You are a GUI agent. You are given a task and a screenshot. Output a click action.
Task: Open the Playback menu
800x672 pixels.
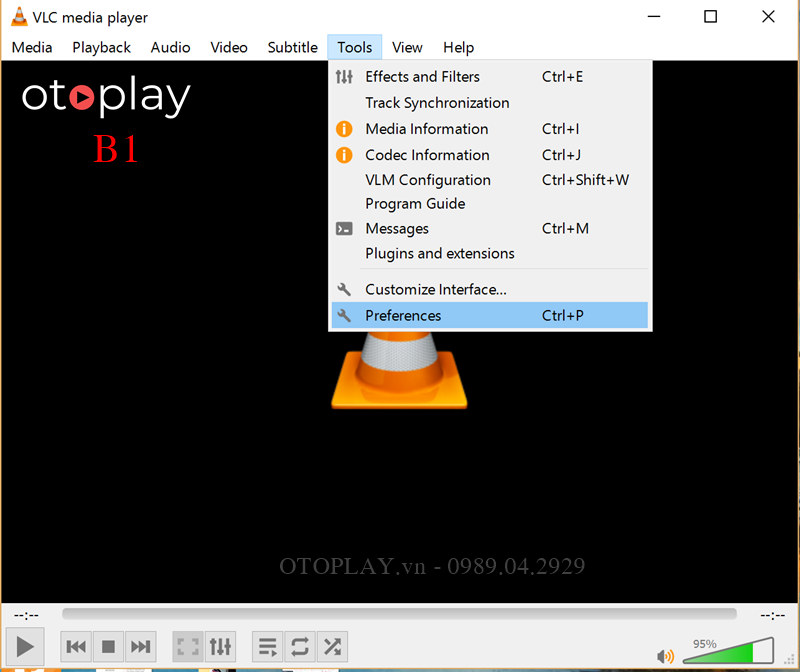point(102,47)
